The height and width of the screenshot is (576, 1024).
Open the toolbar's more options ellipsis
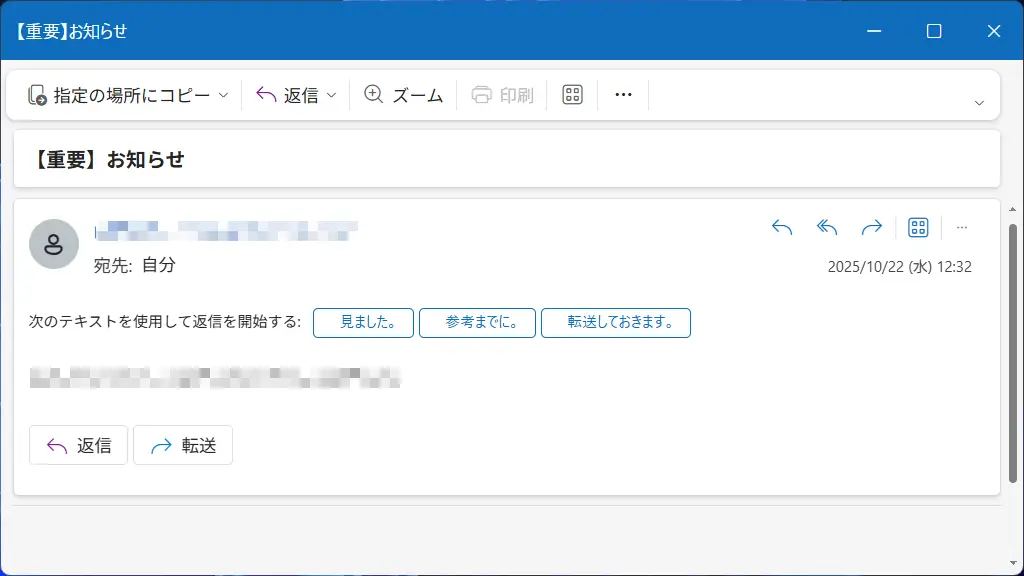(x=623, y=95)
